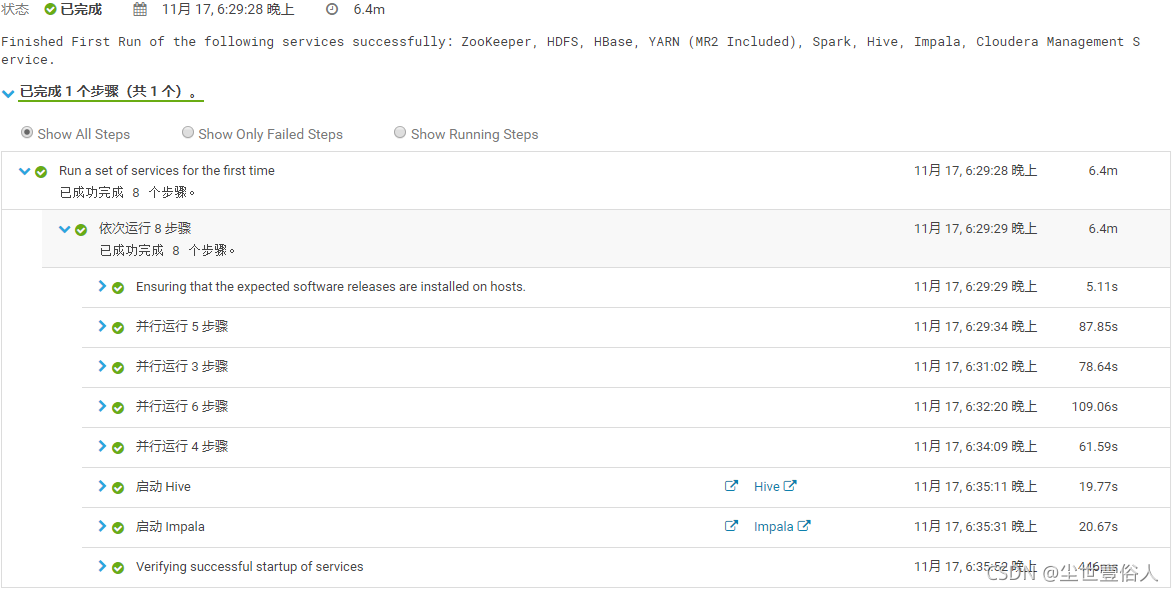1174x591 pixels.
Task: Click the Verifying successful startup of services text
Action: [x=249, y=567]
